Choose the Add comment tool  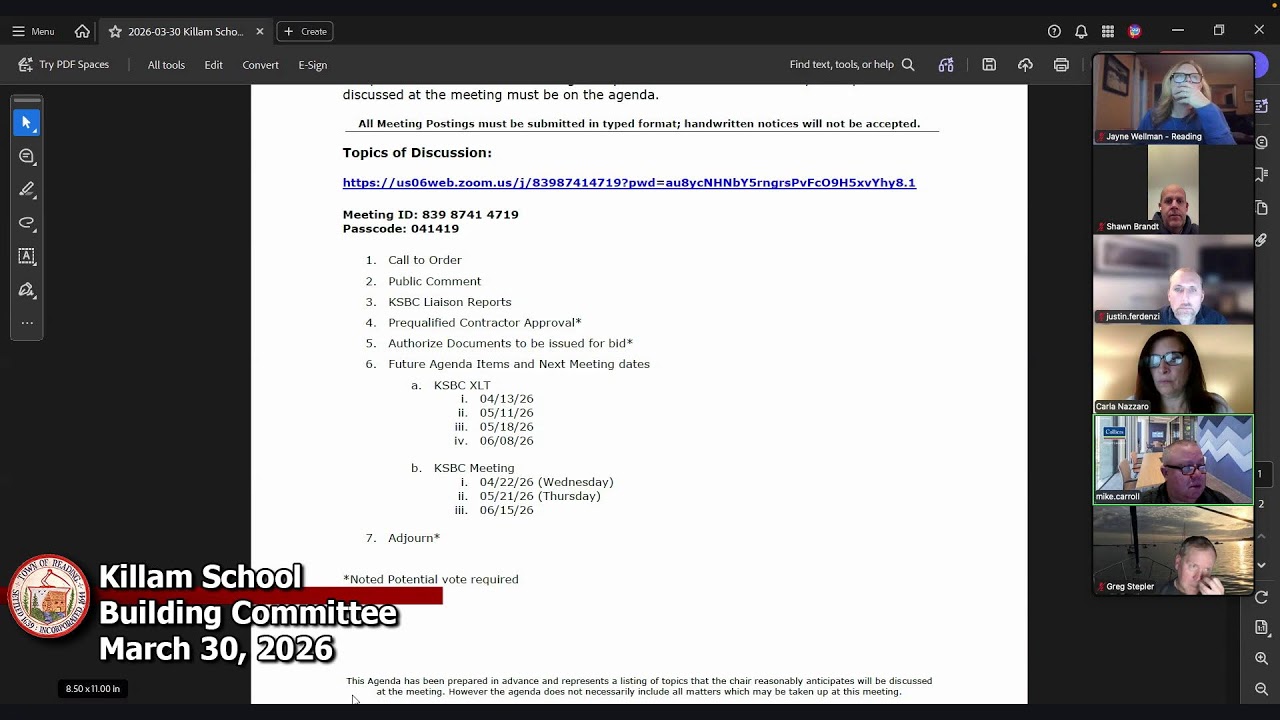tap(27, 156)
